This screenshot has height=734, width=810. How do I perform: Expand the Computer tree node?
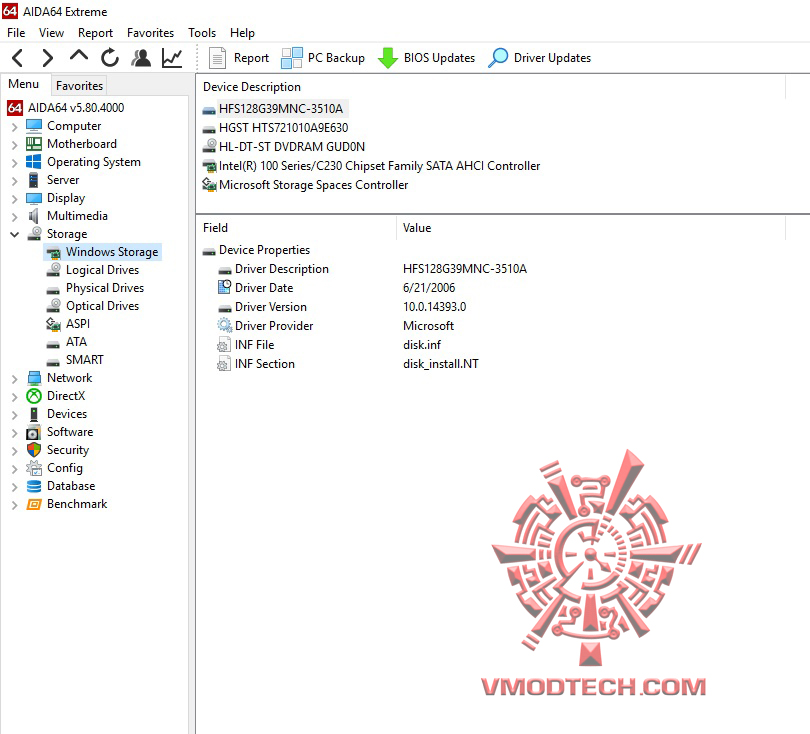[14, 127]
